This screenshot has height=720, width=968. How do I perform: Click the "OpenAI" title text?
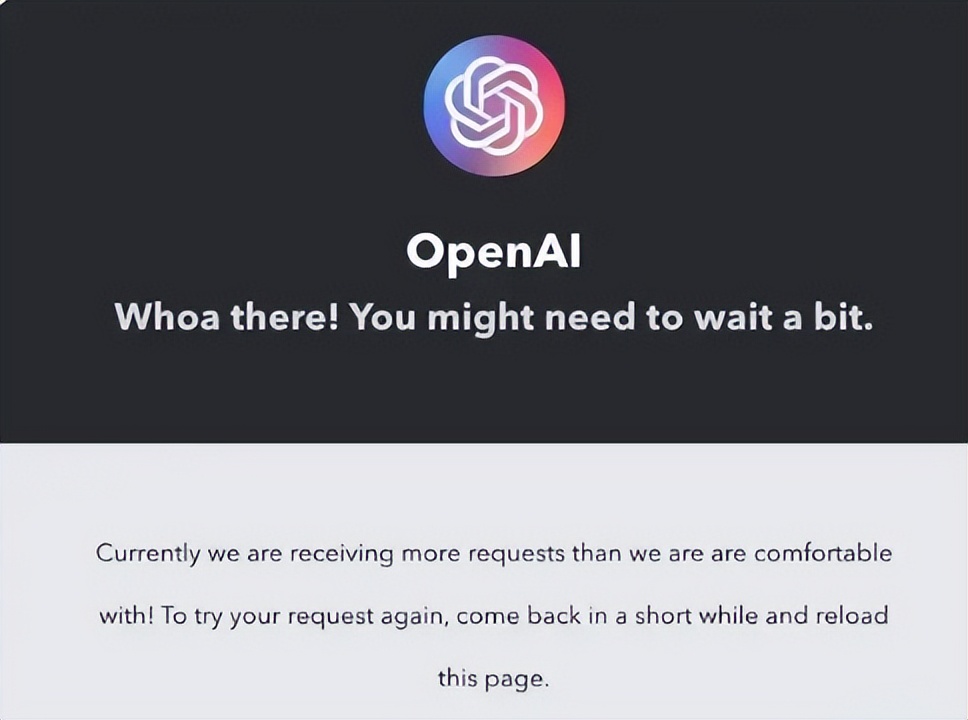[493, 253]
